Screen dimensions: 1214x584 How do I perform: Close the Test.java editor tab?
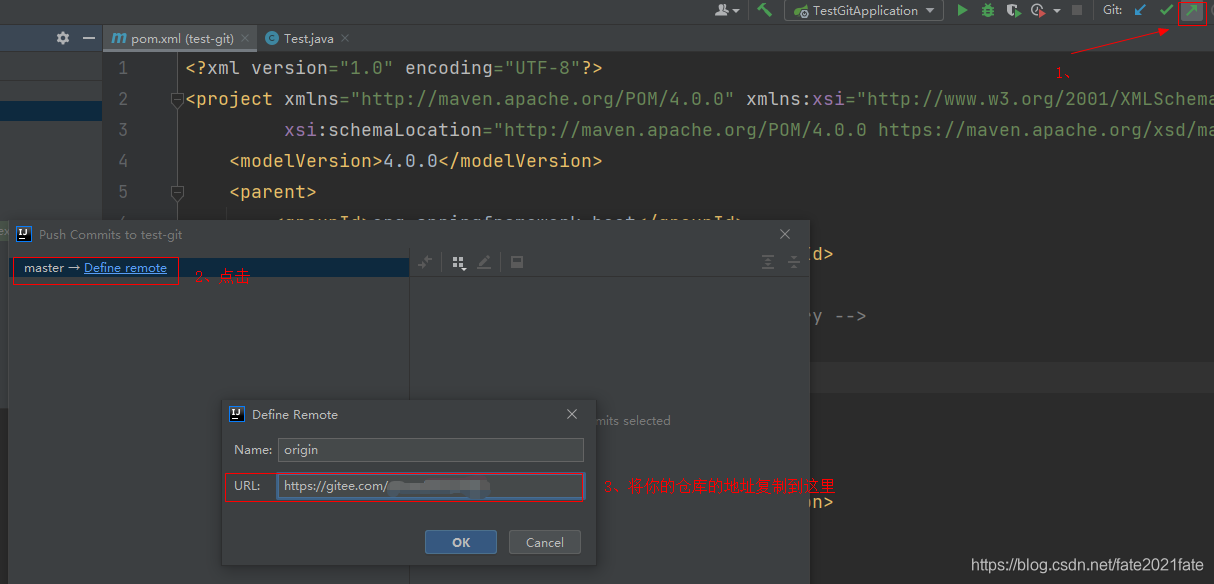pyautogui.click(x=345, y=39)
